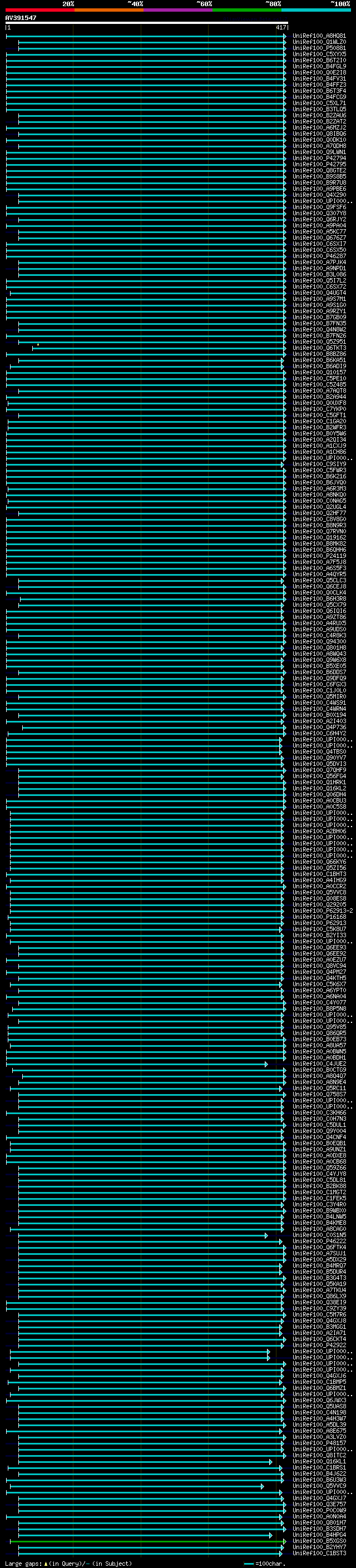Select label UniRef100_Q94300
Image resolution: width=356 pixels, height=1568 pixels.
coord(319,641)
